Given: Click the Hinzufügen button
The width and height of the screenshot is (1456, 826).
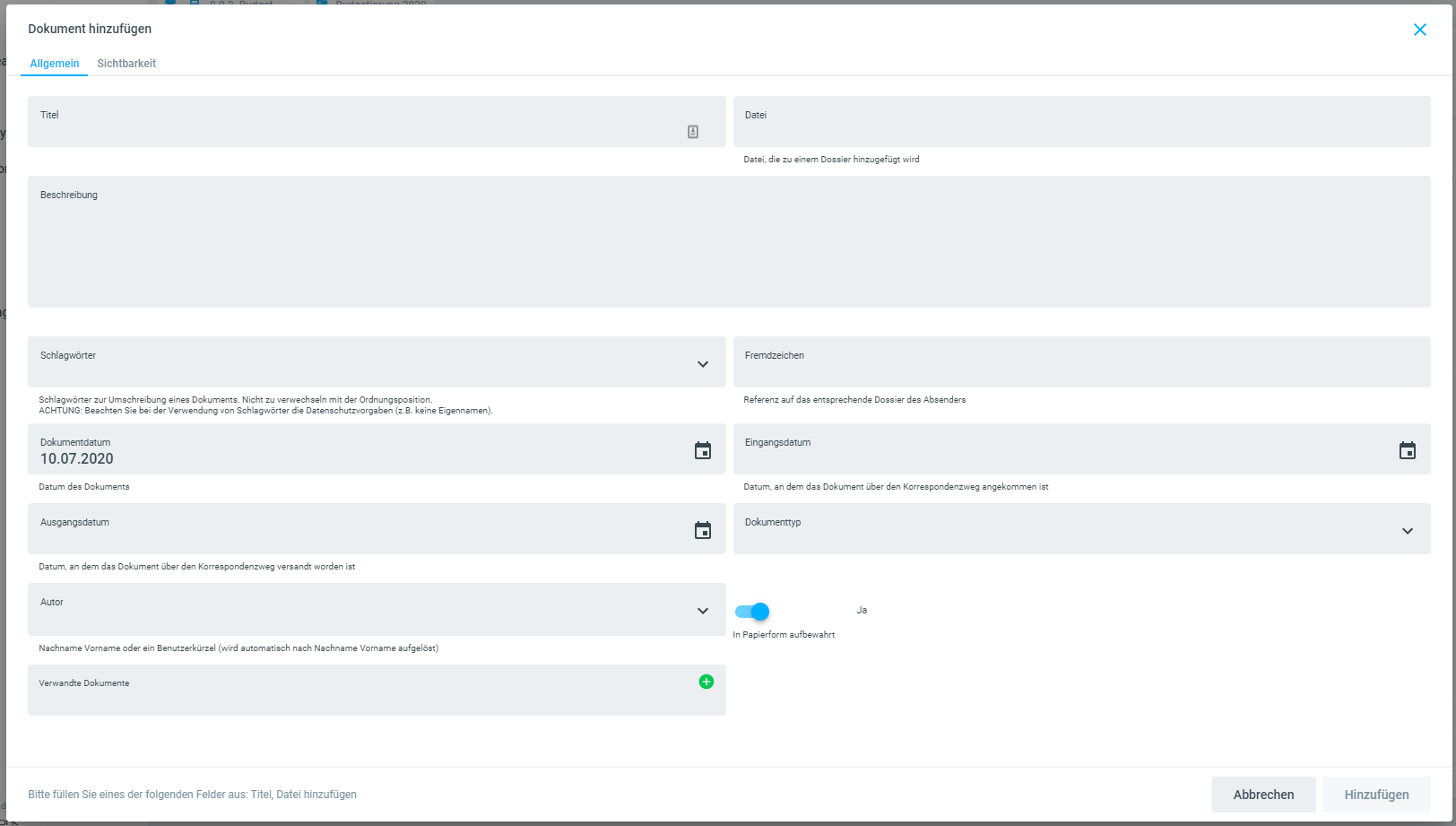Looking at the screenshot, I should (1376, 795).
